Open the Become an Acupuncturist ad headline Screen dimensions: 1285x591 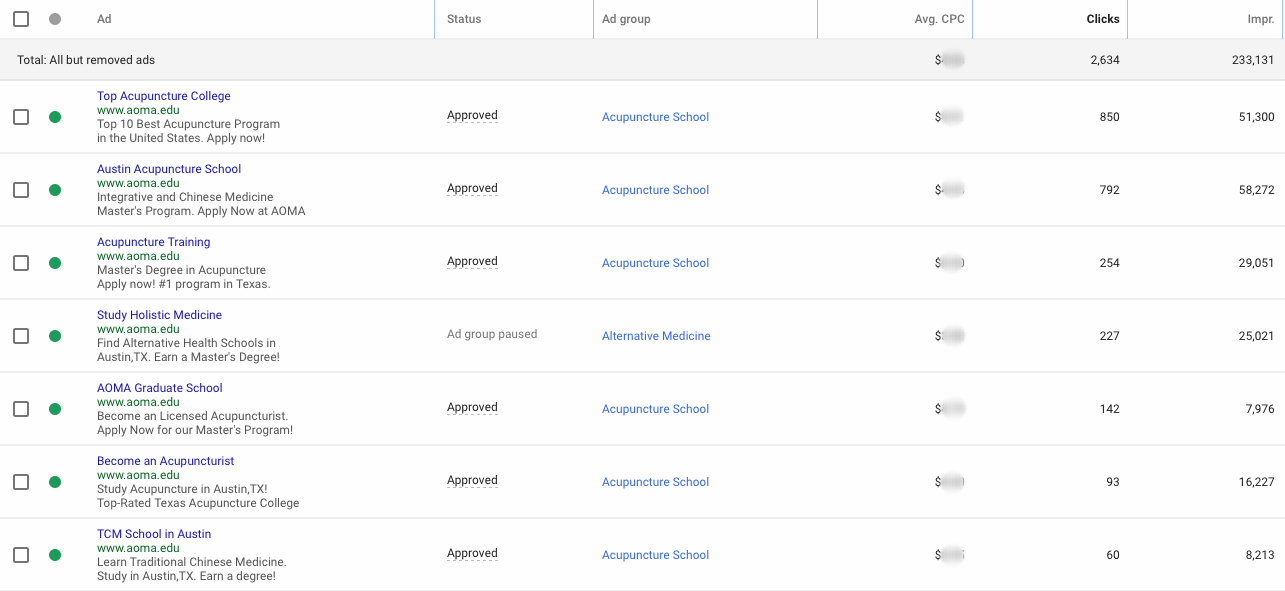(x=166, y=461)
